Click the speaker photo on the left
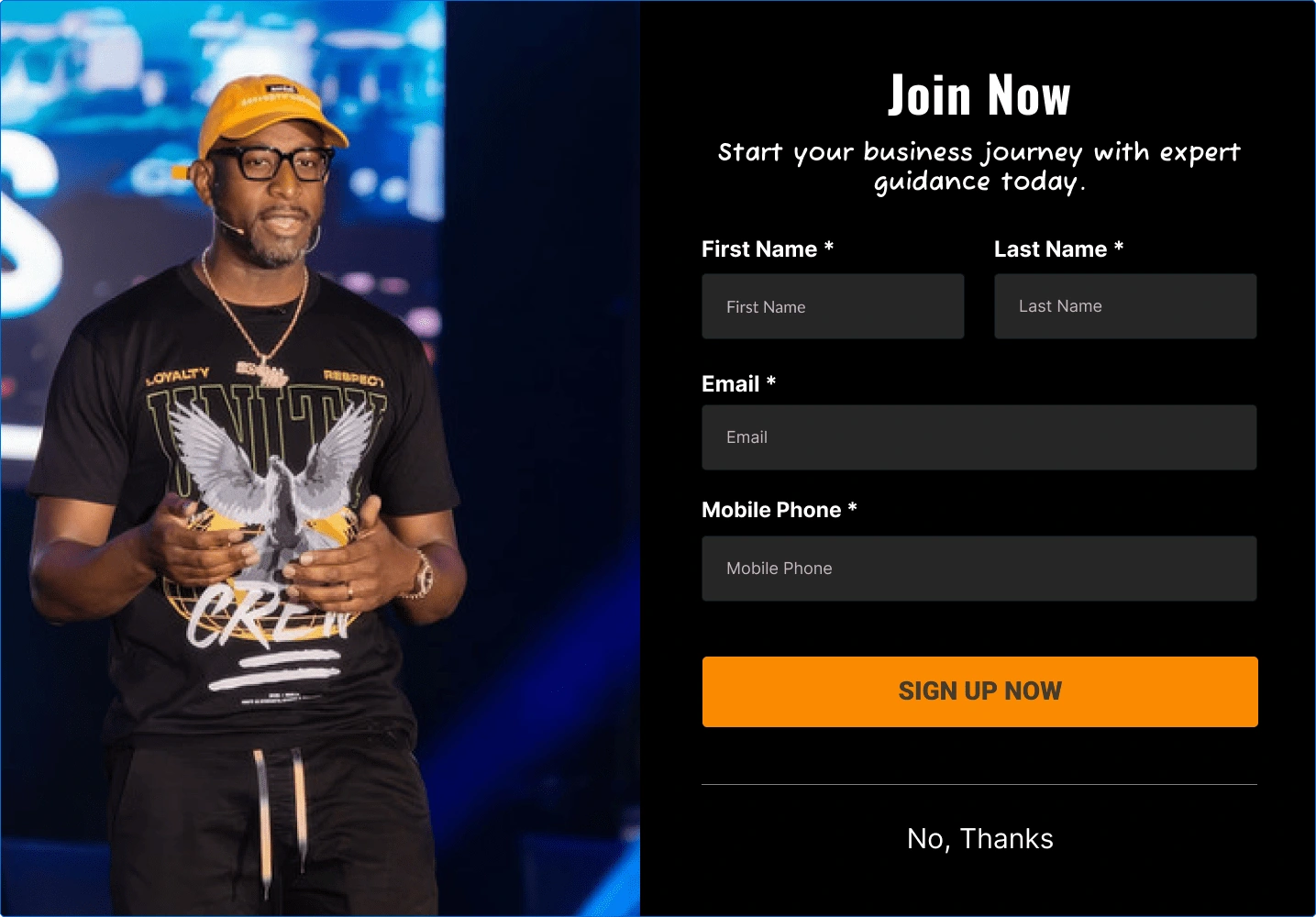1316x917 pixels. 320,458
